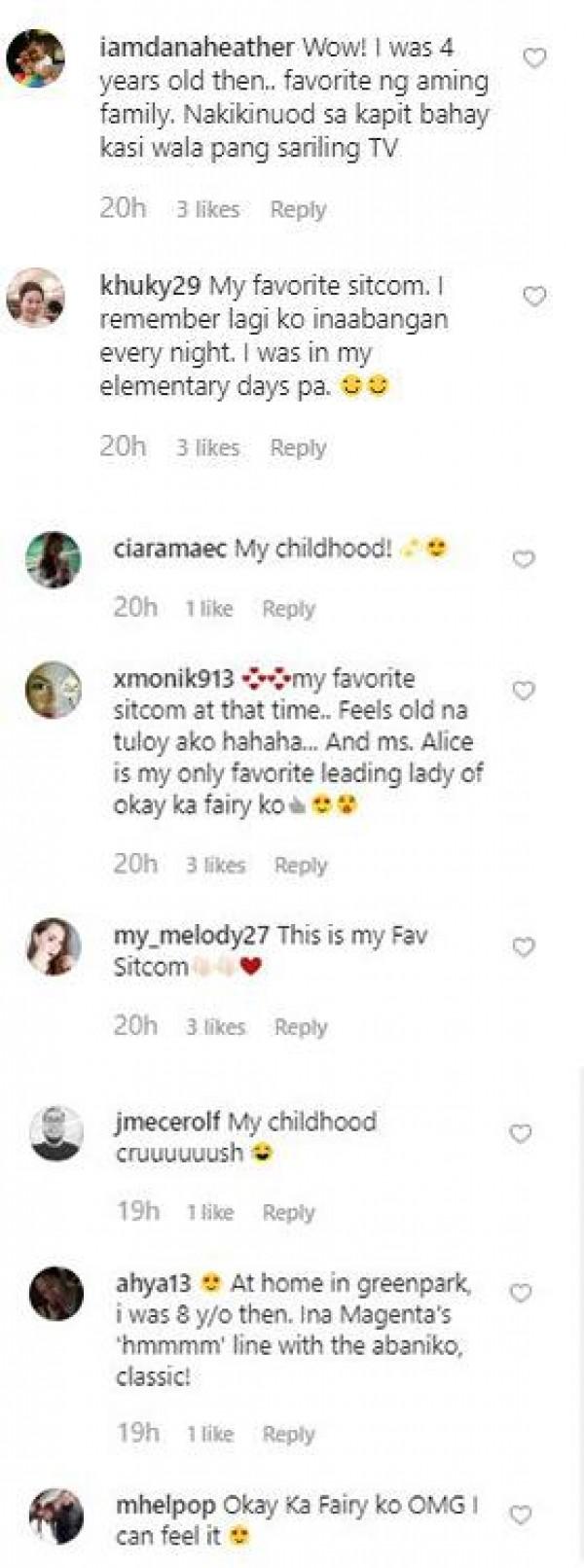Visit jmecerolf's profile via username
This screenshot has height=1568, width=584.
(166, 1122)
